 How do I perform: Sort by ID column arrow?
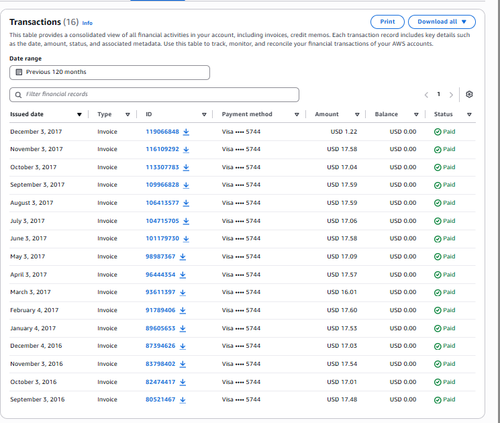(x=204, y=115)
